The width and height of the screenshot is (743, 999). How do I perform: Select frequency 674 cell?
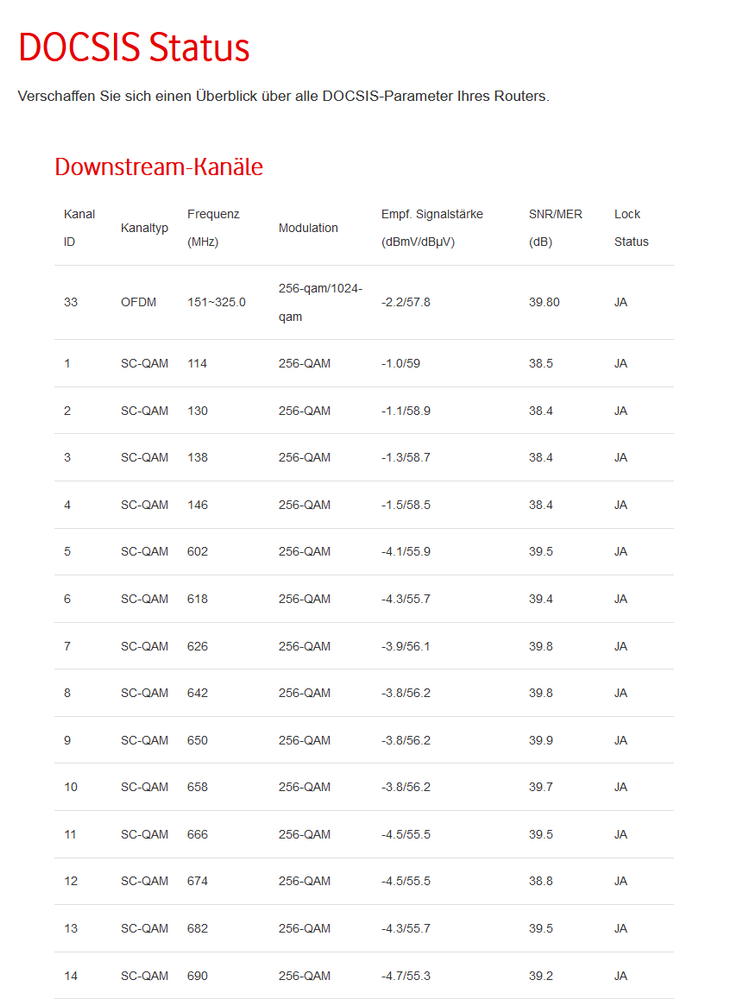click(x=198, y=881)
